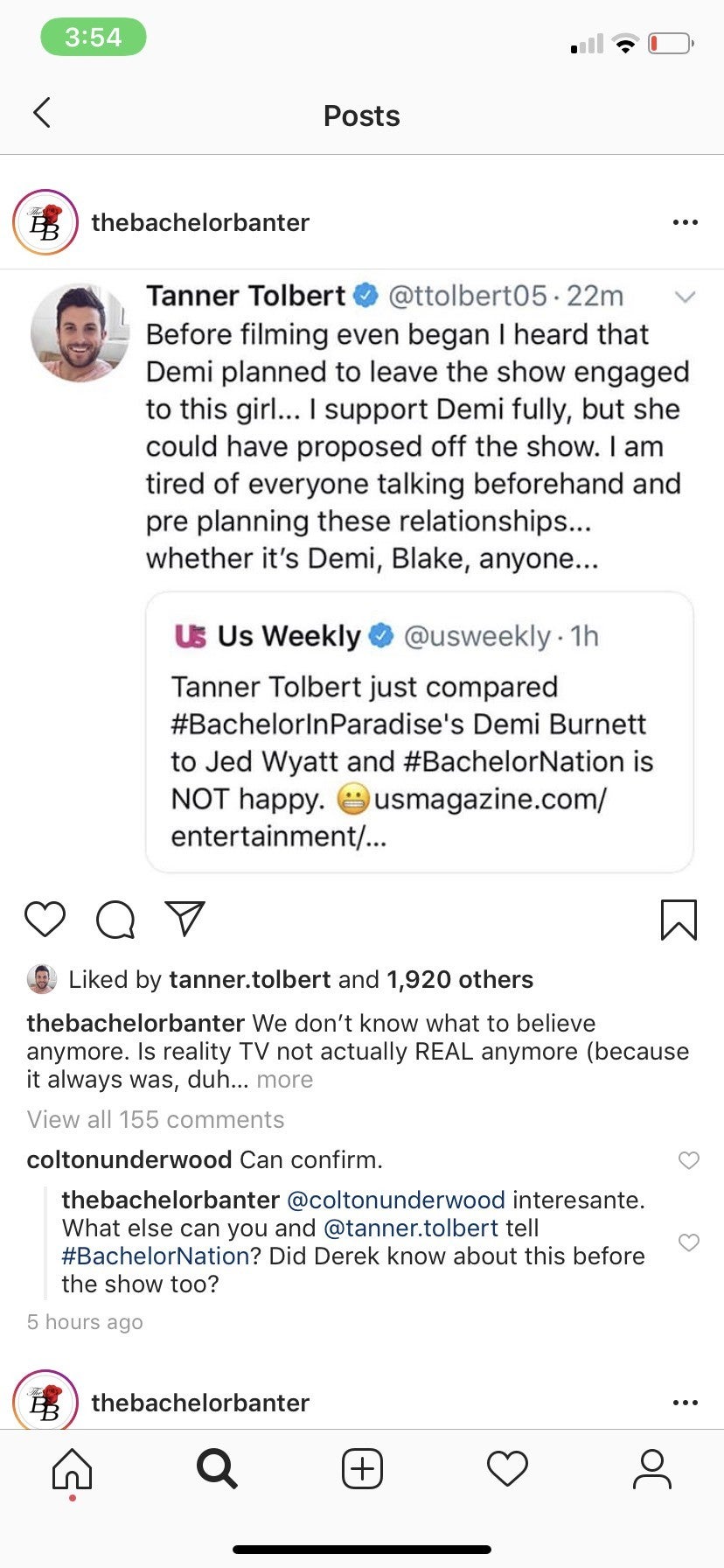Viewport: 724px width, 1568px height.
Task: Open three-dot menu on the second post
Action: point(685,1403)
